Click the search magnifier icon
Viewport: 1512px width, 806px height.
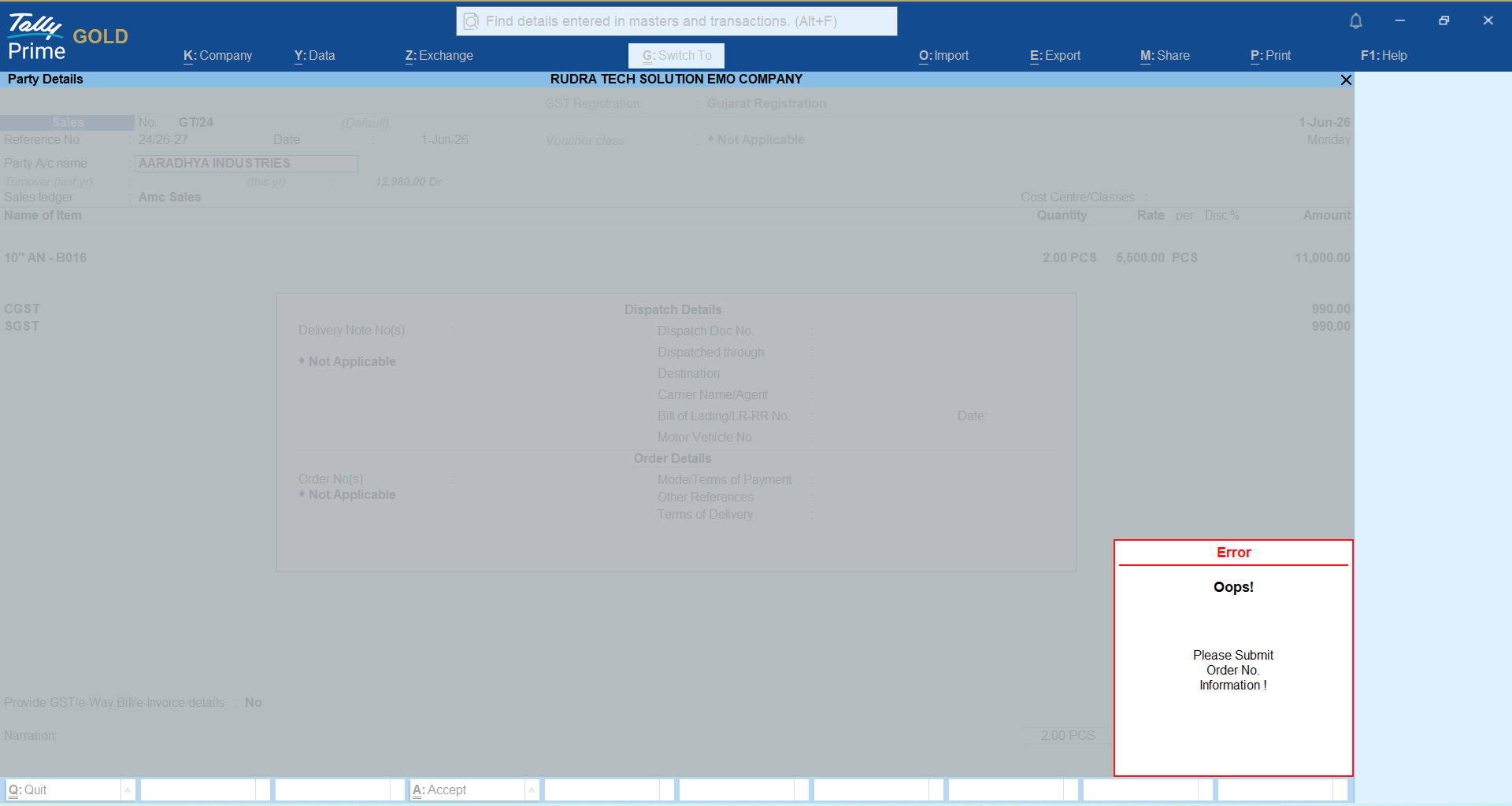tap(471, 21)
